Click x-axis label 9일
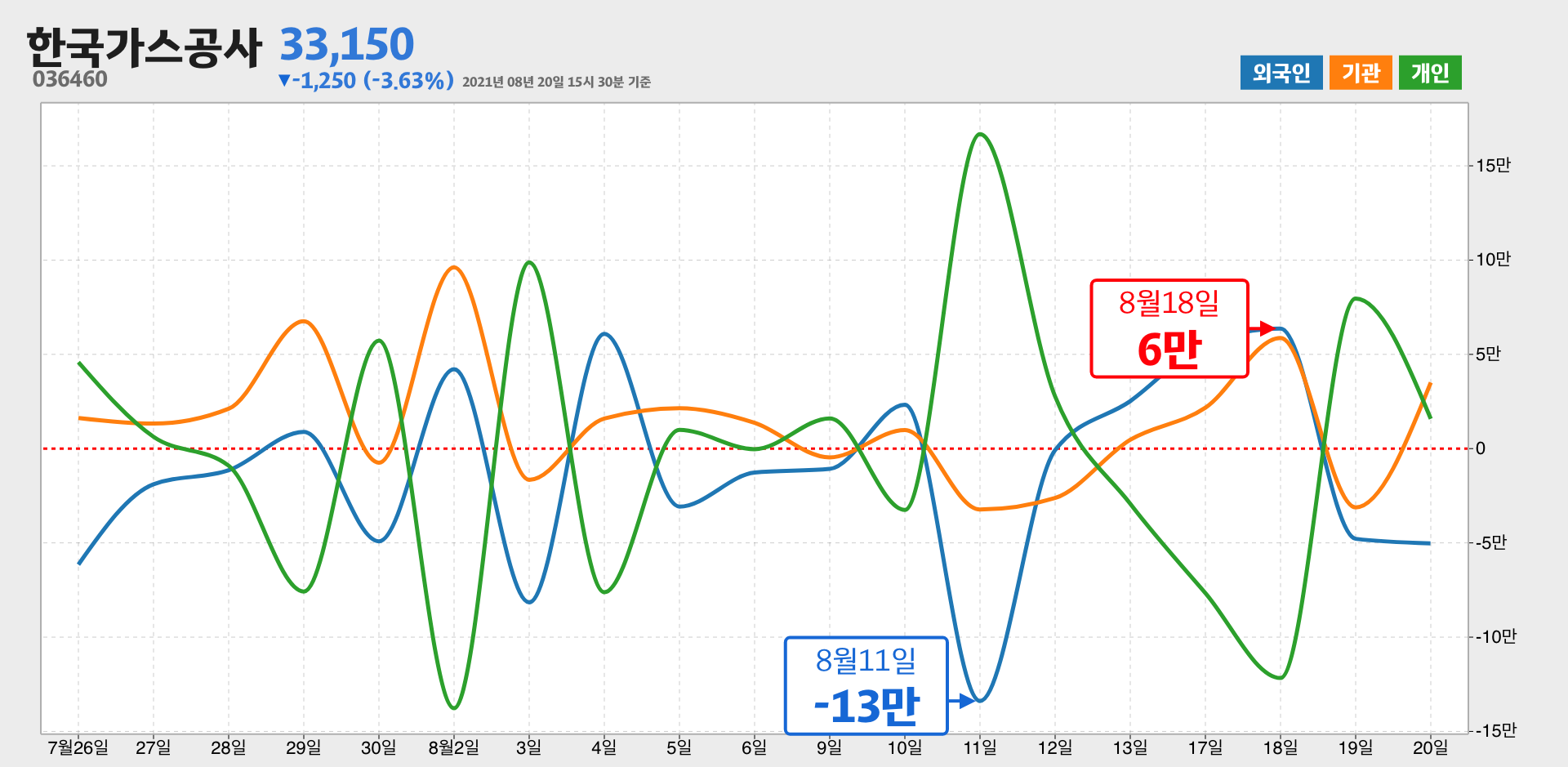The image size is (1568, 767). 830,747
